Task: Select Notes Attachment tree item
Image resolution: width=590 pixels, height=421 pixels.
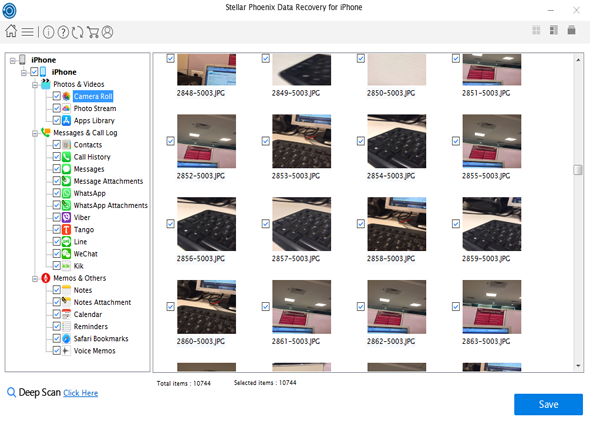Action: tap(102, 302)
